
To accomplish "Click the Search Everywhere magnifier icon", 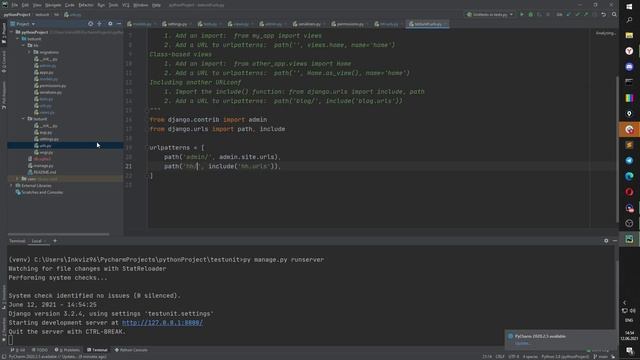I will point(614,14).
